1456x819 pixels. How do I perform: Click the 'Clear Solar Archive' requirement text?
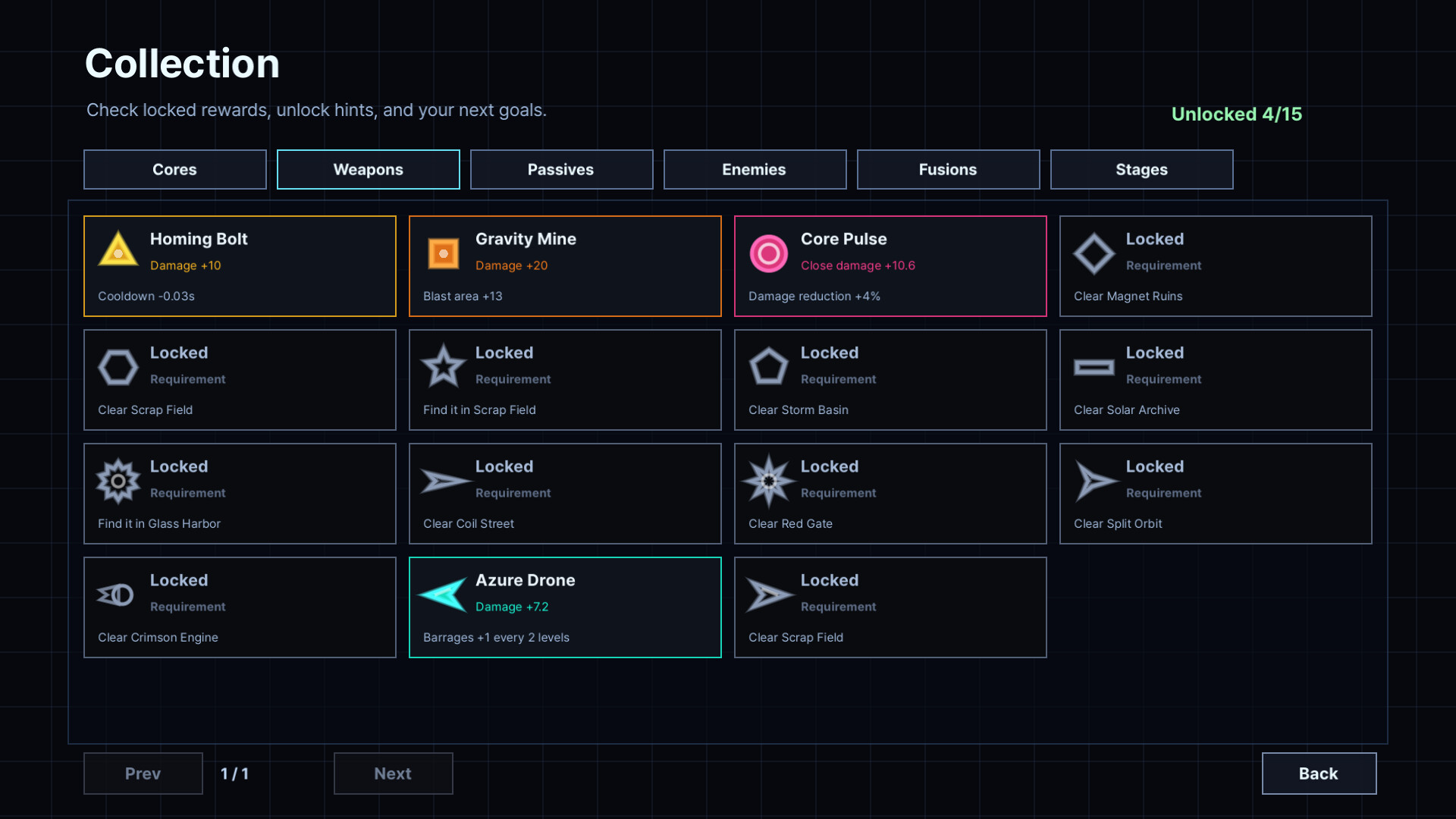click(x=1127, y=410)
